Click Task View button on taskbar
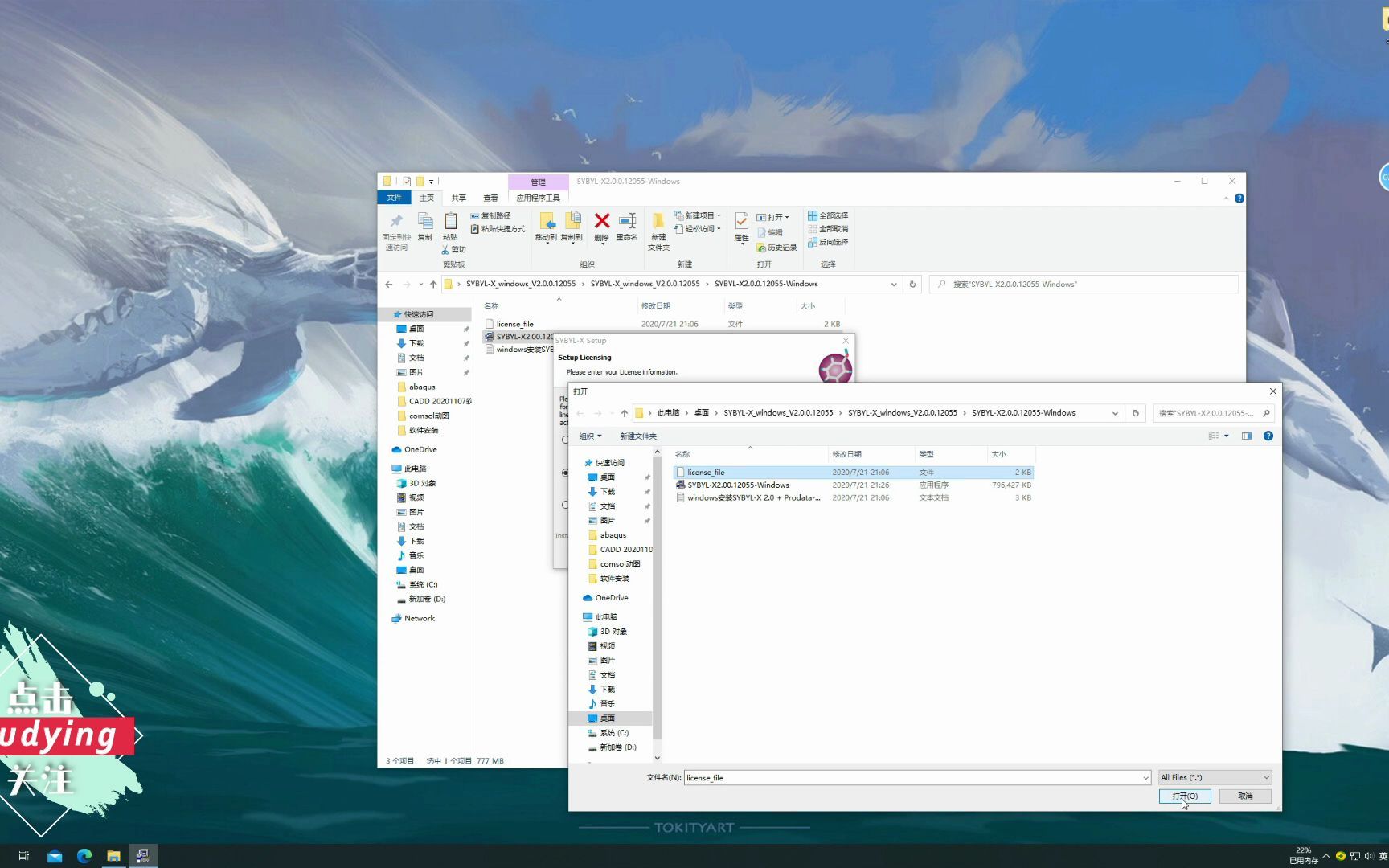The image size is (1389, 868). [x=24, y=856]
